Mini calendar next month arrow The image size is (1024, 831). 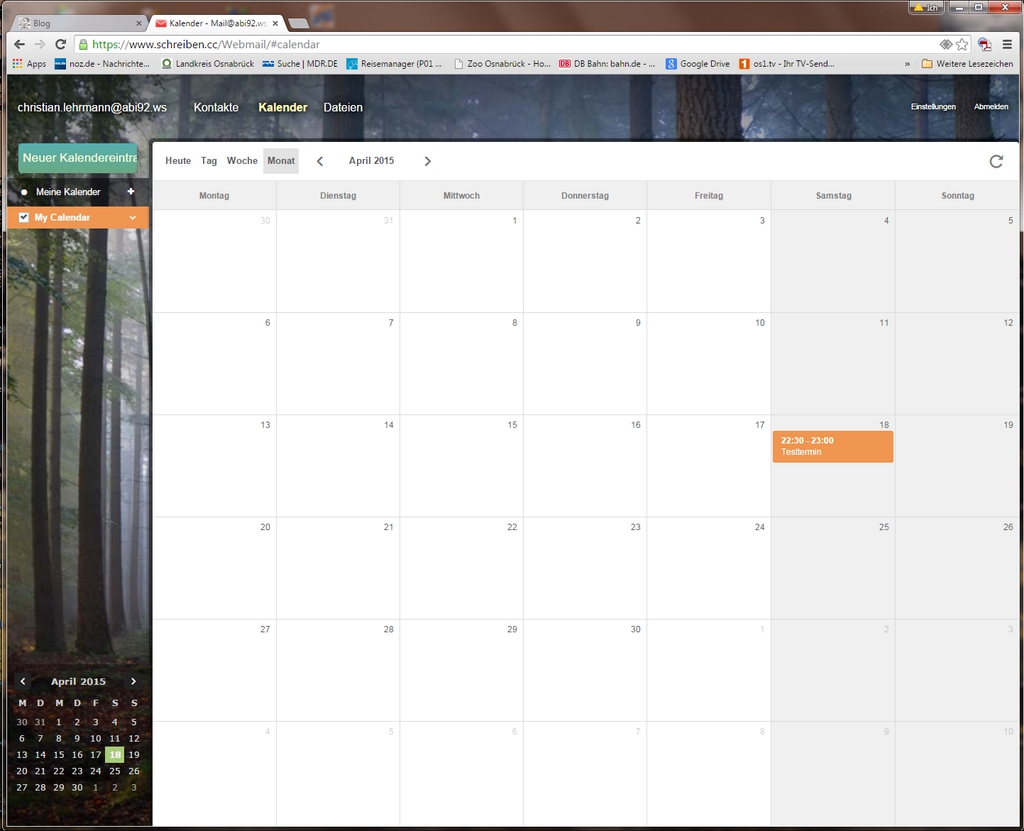coord(133,681)
